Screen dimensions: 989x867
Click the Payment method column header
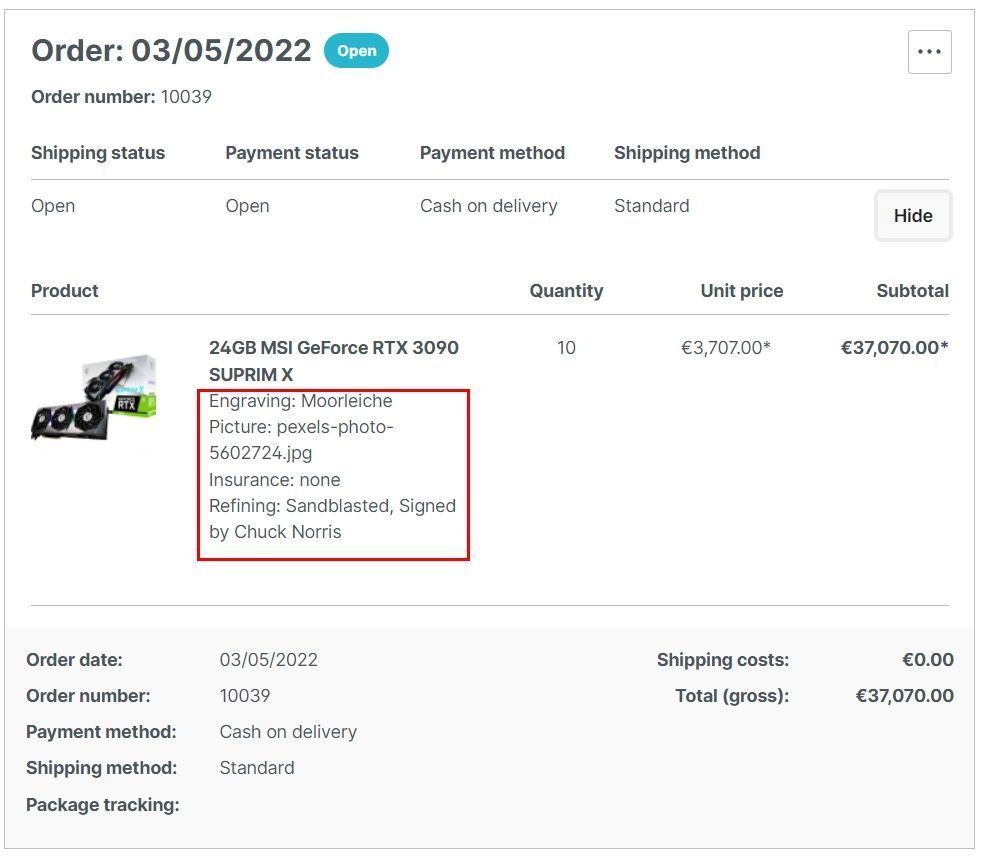492,153
